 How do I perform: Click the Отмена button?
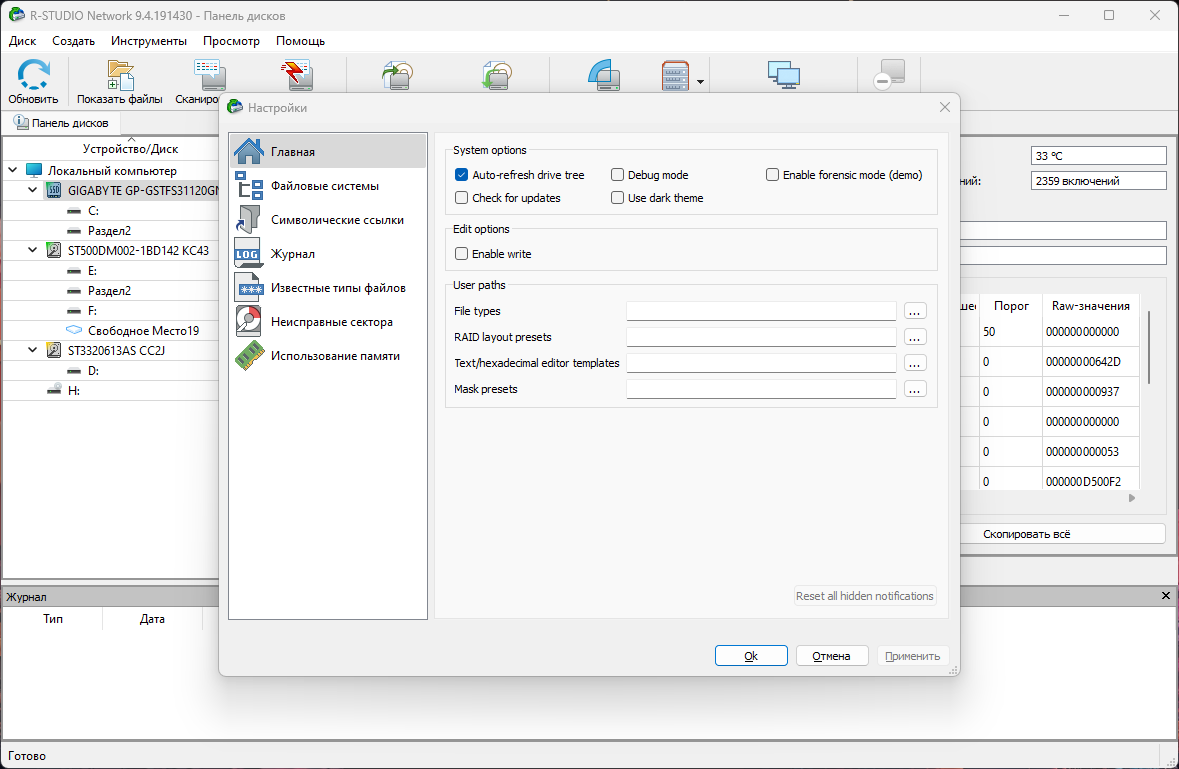[832, 655]
